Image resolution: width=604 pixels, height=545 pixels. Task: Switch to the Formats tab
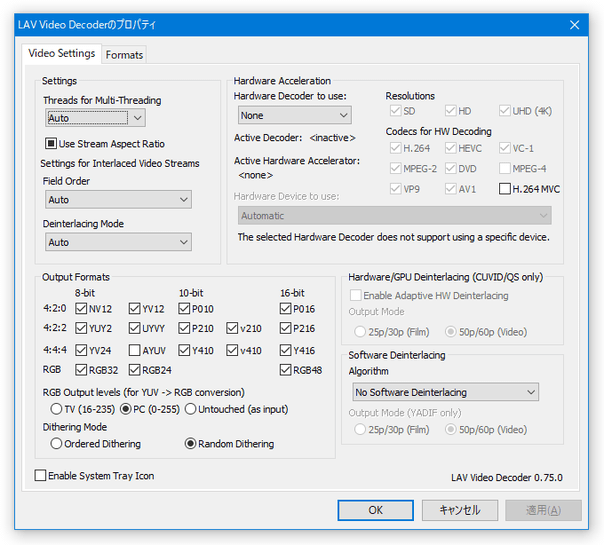[124, 55]
